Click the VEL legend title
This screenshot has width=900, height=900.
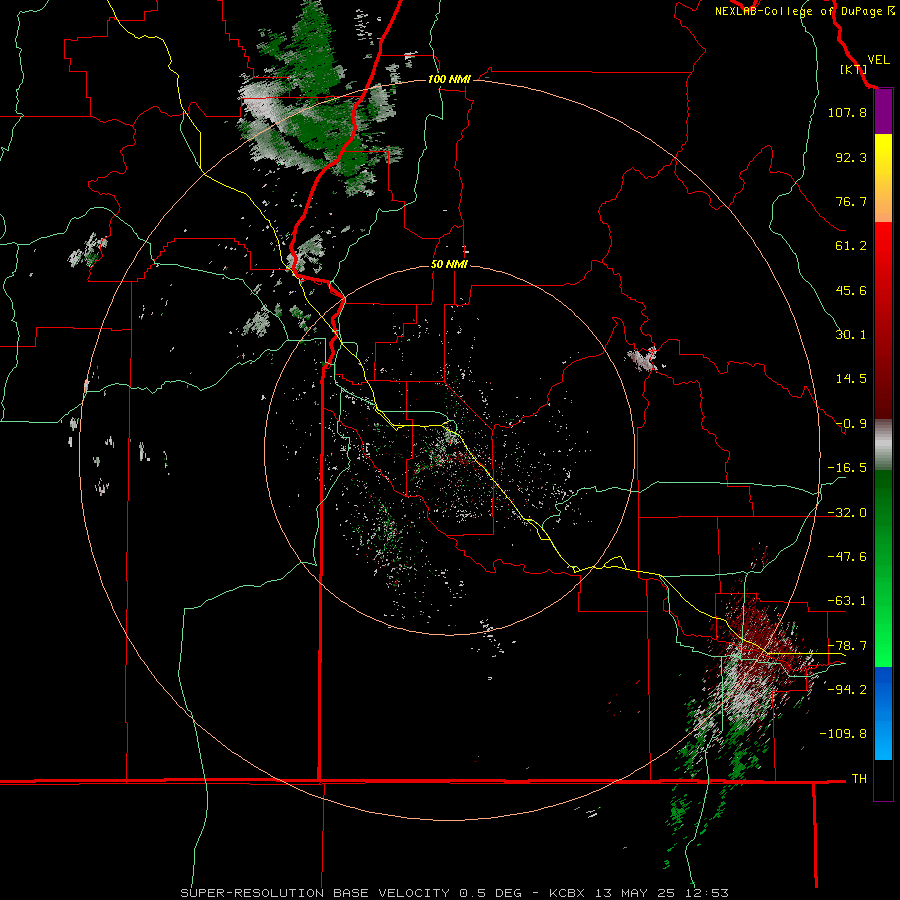pyautogui.click(x=878, y=60)
